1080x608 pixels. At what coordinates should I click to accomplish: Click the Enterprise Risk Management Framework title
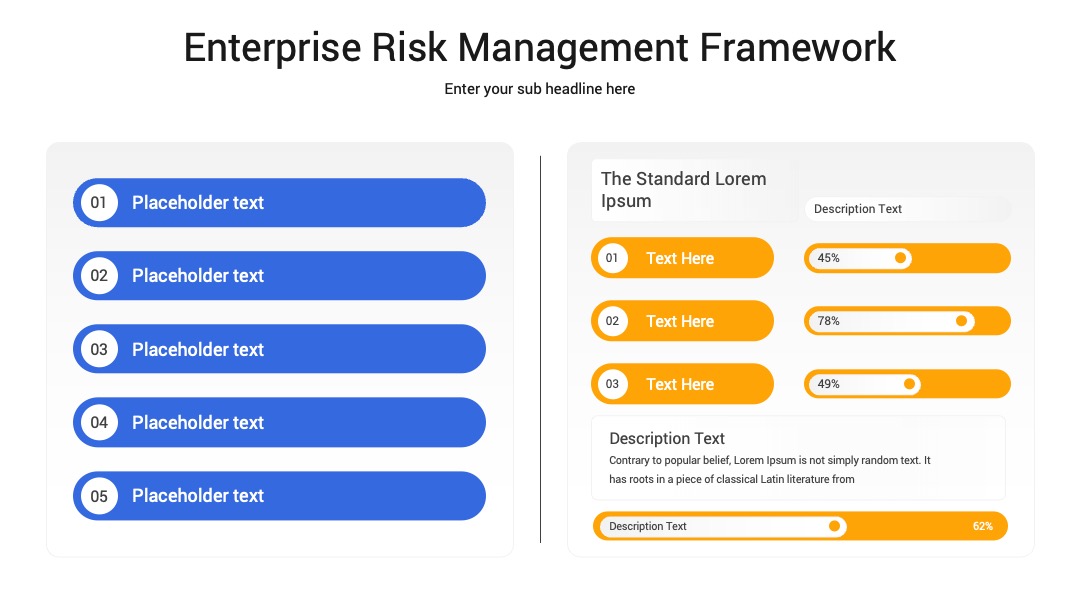(539, 48)
